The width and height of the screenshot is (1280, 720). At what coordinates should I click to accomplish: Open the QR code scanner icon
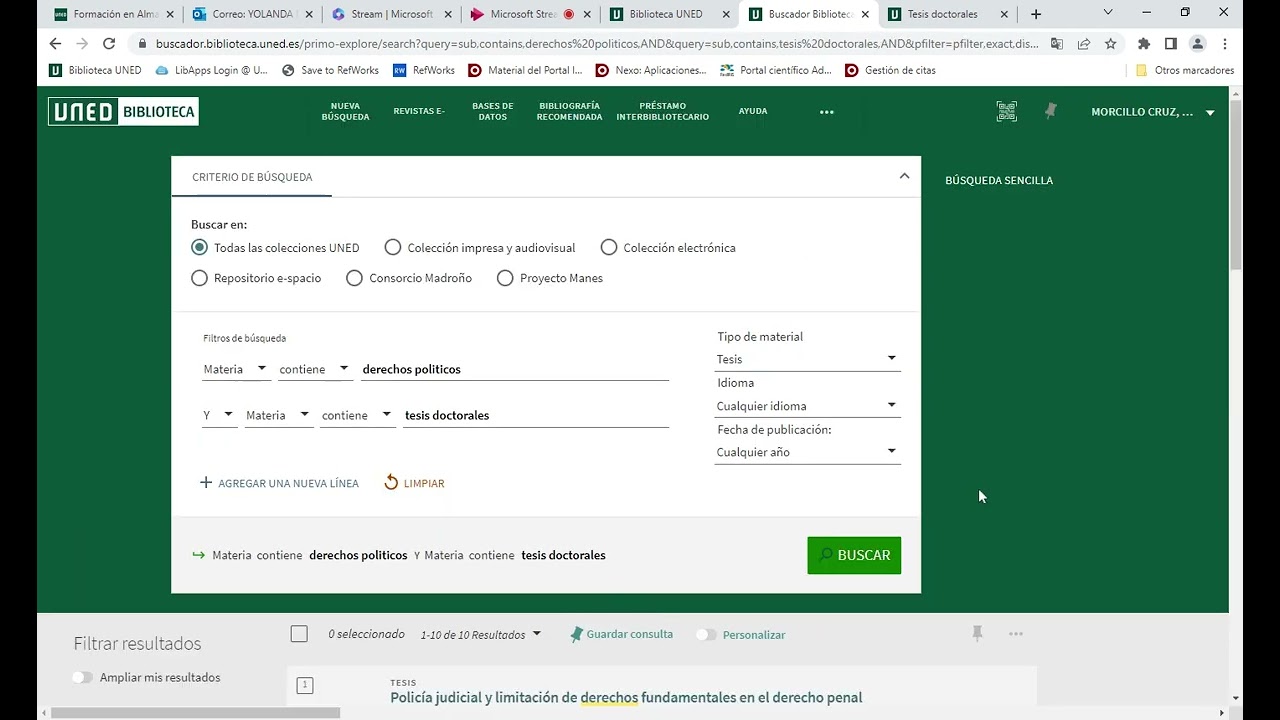point(1006,112)
